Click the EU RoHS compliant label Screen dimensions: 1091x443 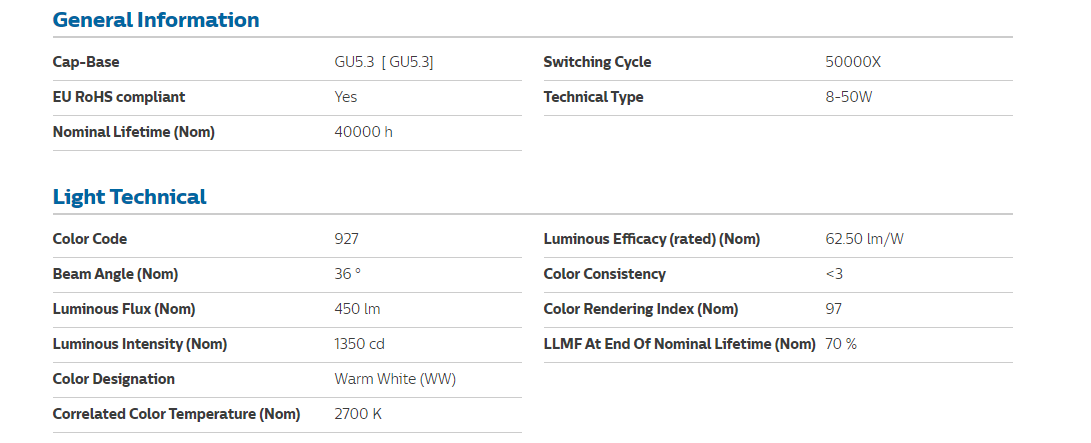click(x=119, y=97)
